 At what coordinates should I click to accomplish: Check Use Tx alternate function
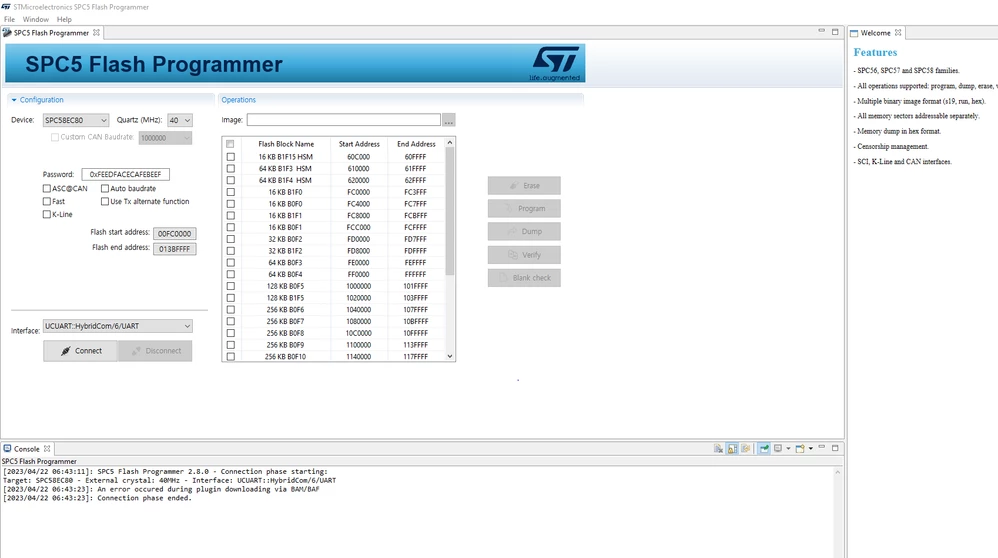104,201
